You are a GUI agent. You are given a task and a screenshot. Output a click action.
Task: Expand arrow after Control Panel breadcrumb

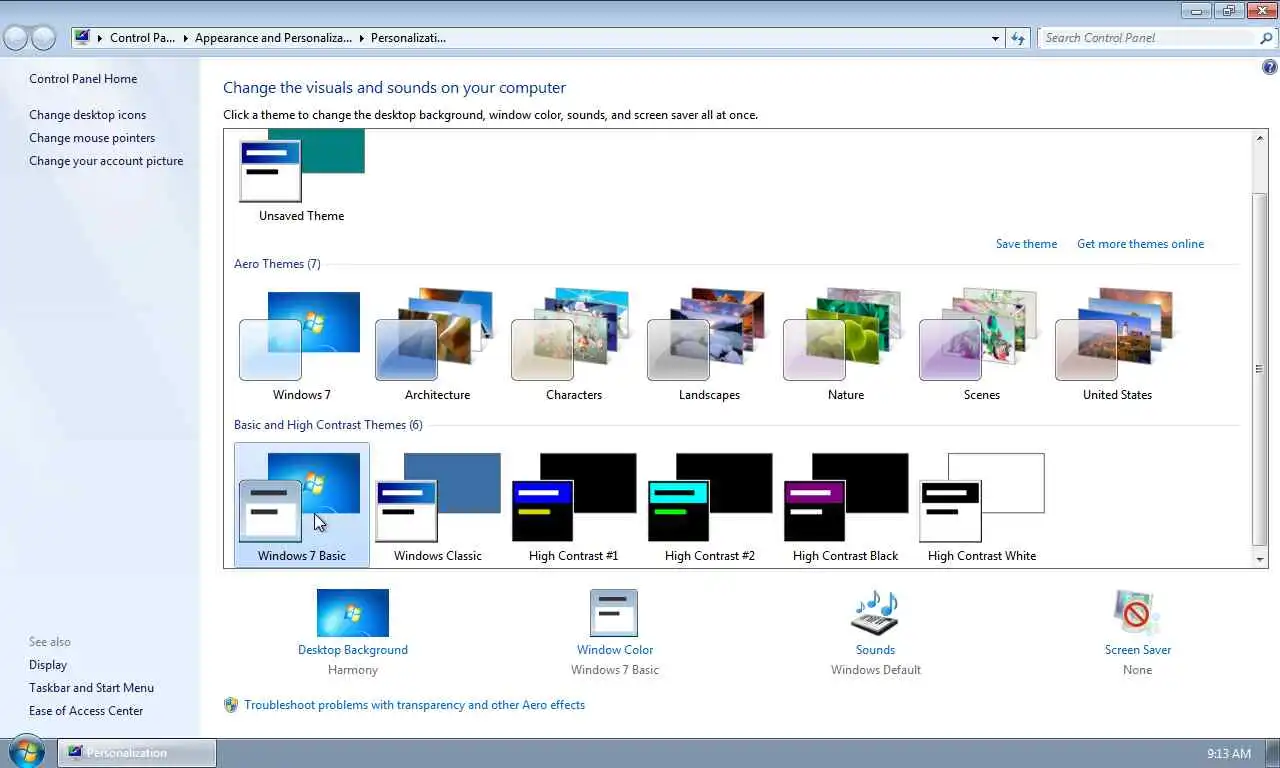point(185,38)
